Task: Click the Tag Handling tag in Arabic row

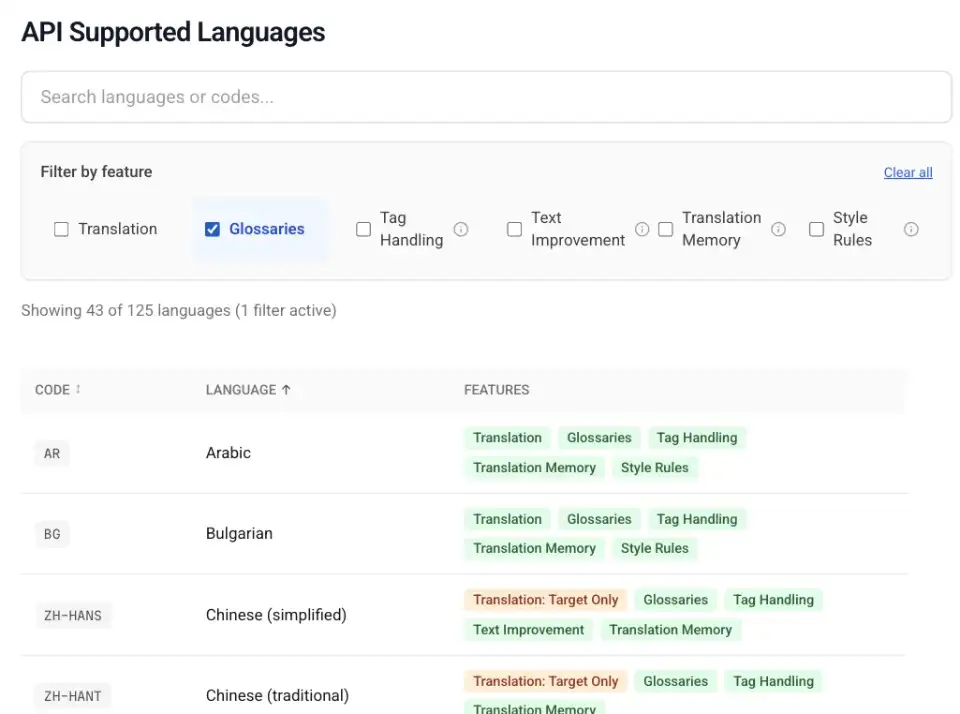Action: tap(697, 438)
